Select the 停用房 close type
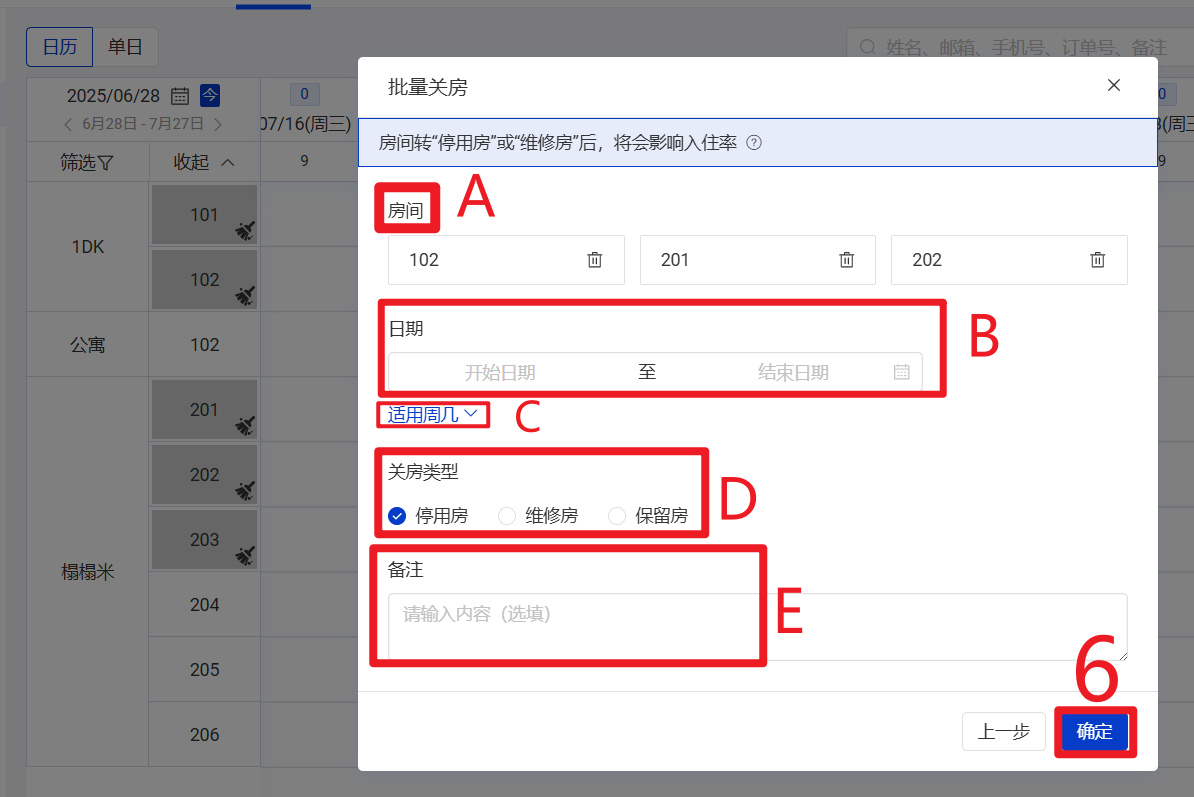Viewport: 1194px width, 797px height. coord(397,516)
